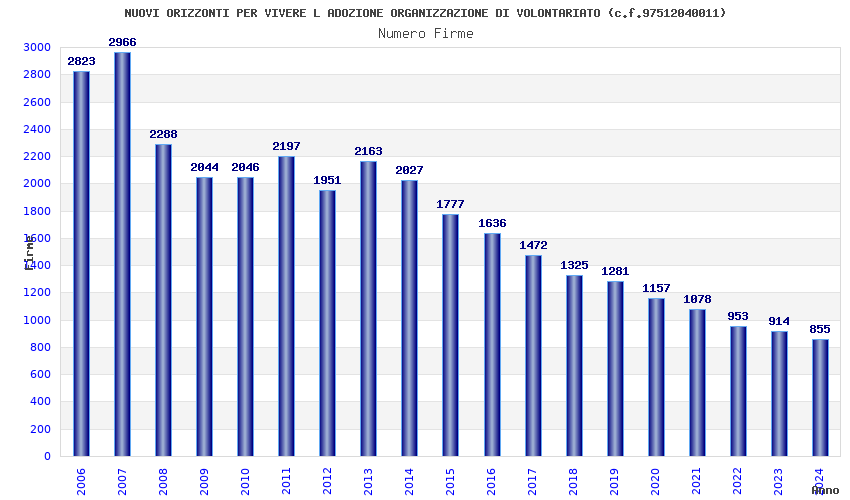Click the x-axis year label 2020
The height and width of the screenshot is (500, 850).
656,482
